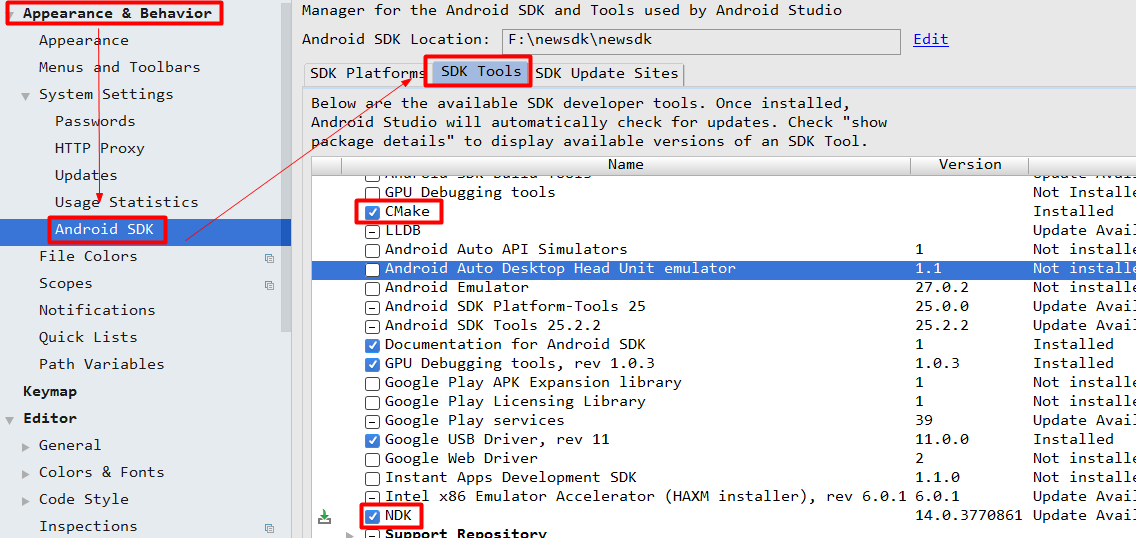Check the Google Web Driver checkbox

[372, 459]
